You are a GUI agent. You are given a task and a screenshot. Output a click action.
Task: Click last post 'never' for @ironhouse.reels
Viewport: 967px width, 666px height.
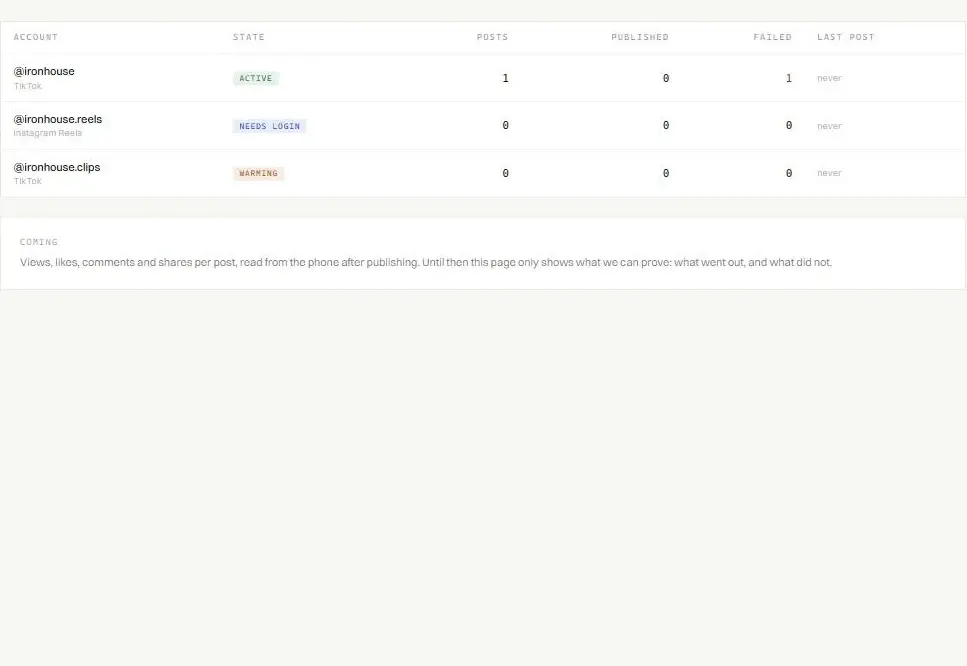[x=829, y=126]
